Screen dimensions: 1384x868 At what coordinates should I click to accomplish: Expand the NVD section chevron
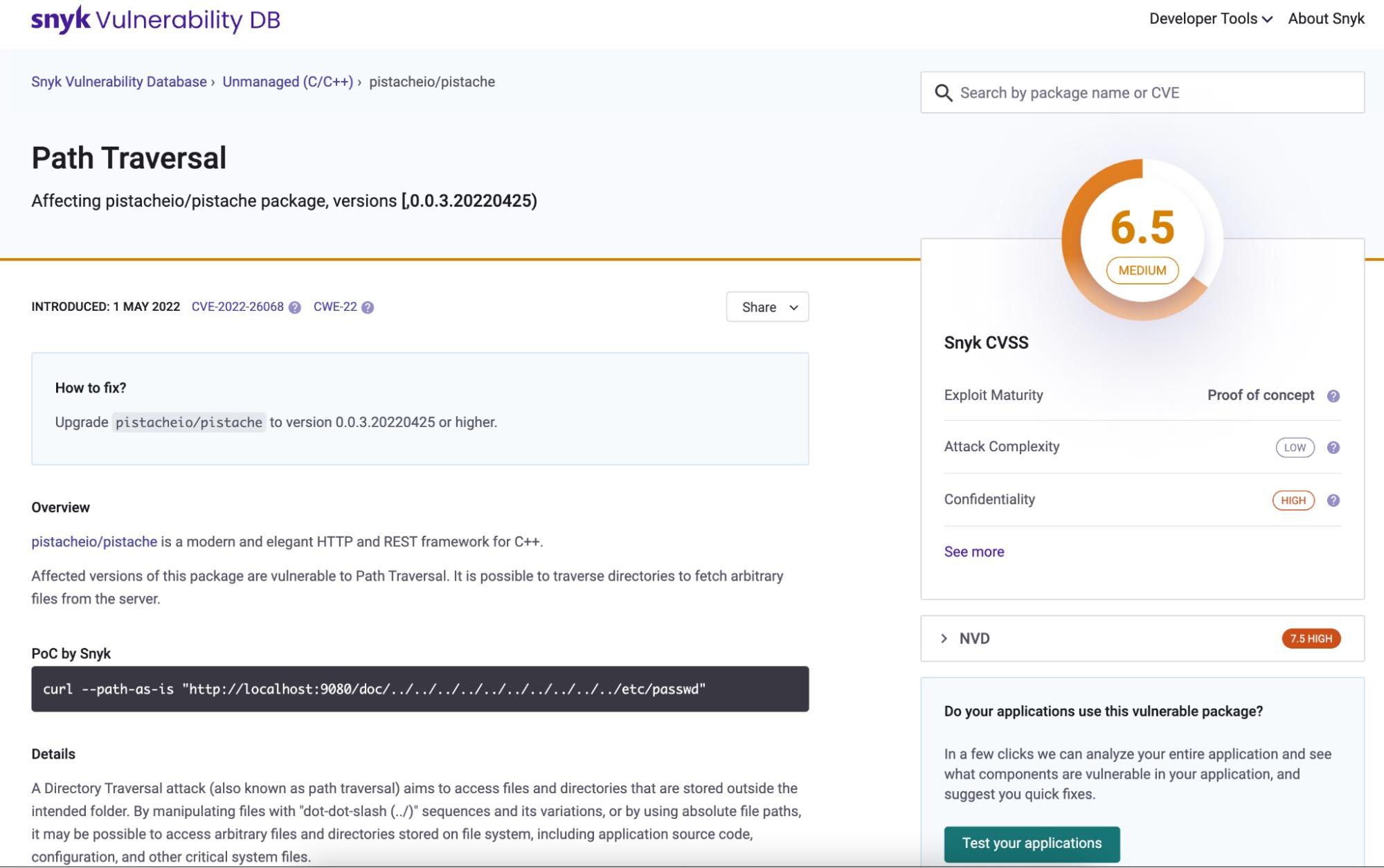[944, 637]
